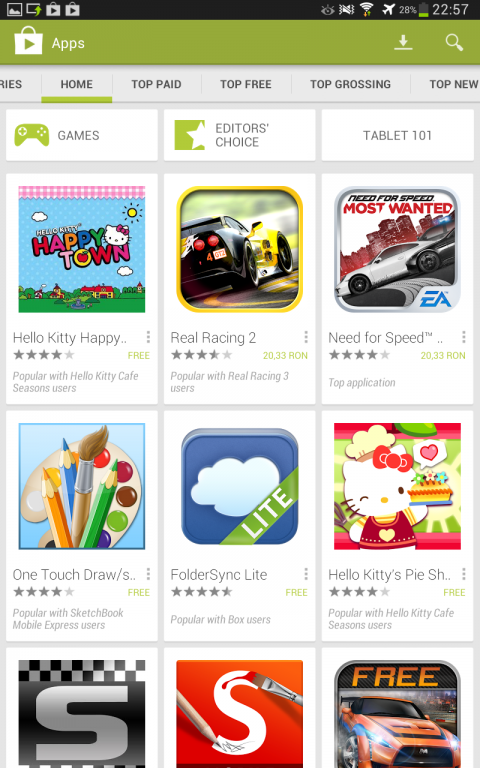Expand options for One Touch Draw
This screenshot has height=768, width=480.
[x=148, y=574]
